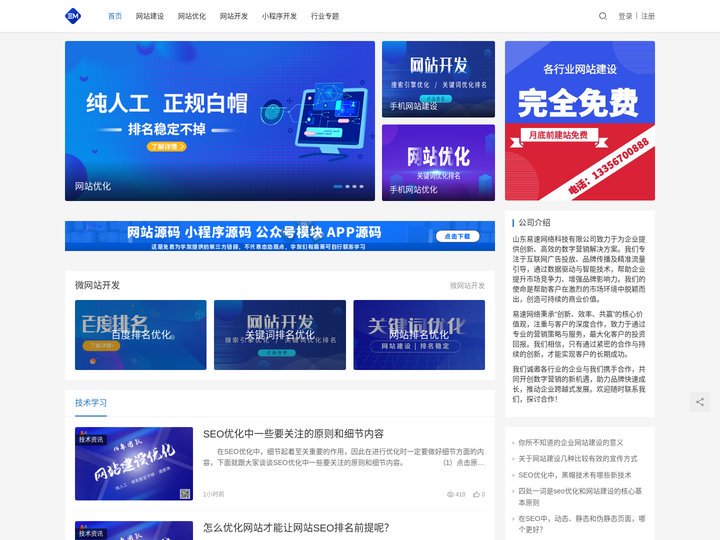
Task: Click the floating share icon
Action: pyautogui.click(x=700, y=402)
